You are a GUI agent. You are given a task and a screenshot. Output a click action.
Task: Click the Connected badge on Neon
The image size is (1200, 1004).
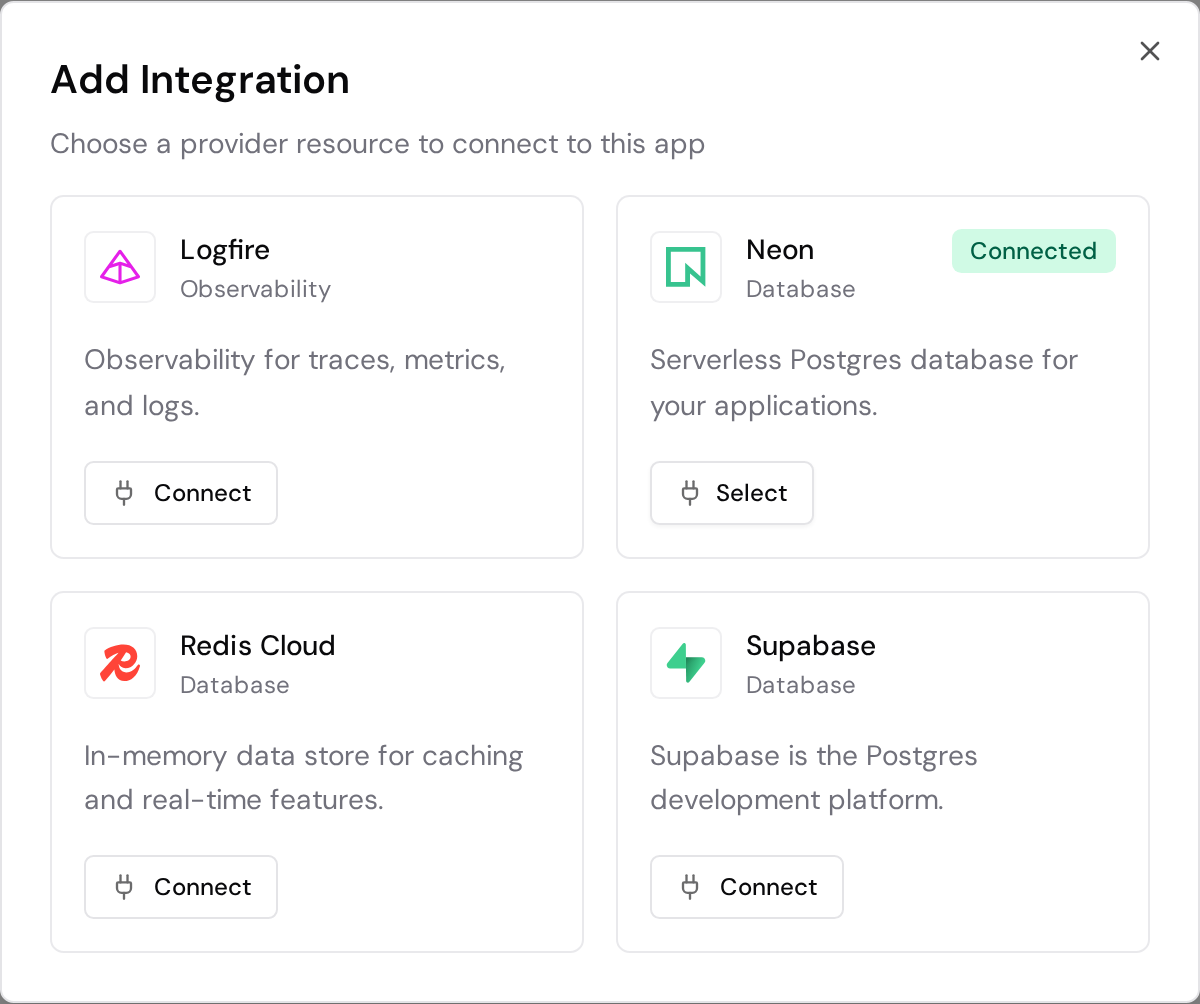click(1034, 251)
